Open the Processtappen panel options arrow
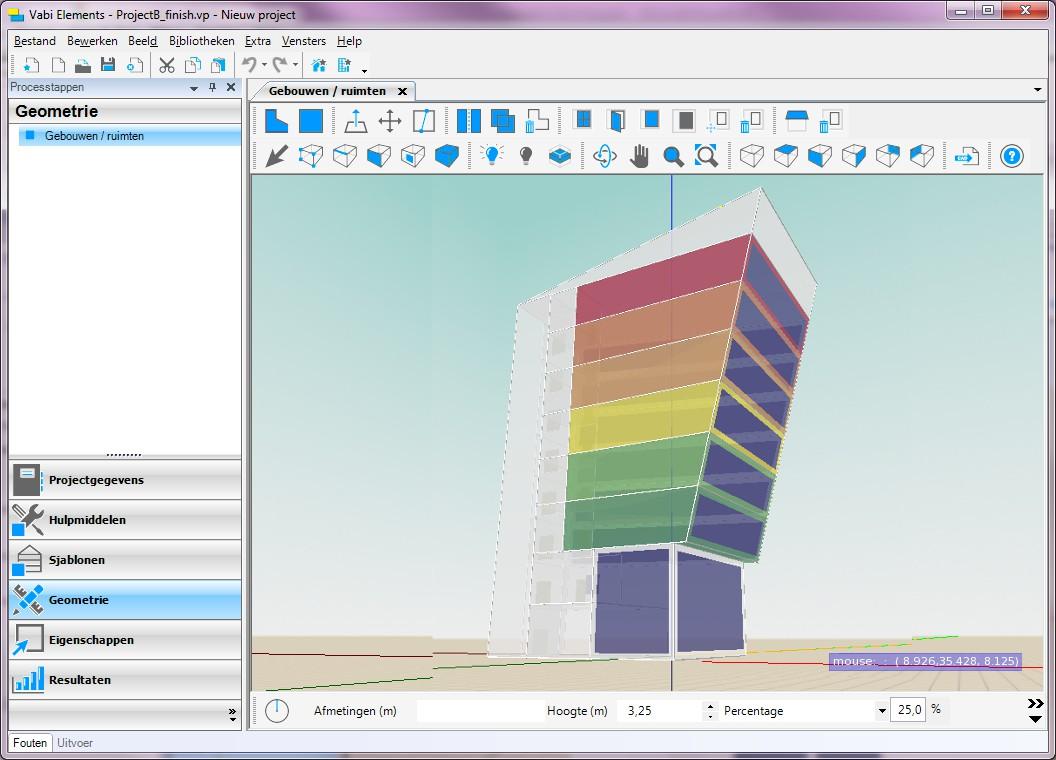The width and height of the screenshot is (1056, 760). pos(194,88)
